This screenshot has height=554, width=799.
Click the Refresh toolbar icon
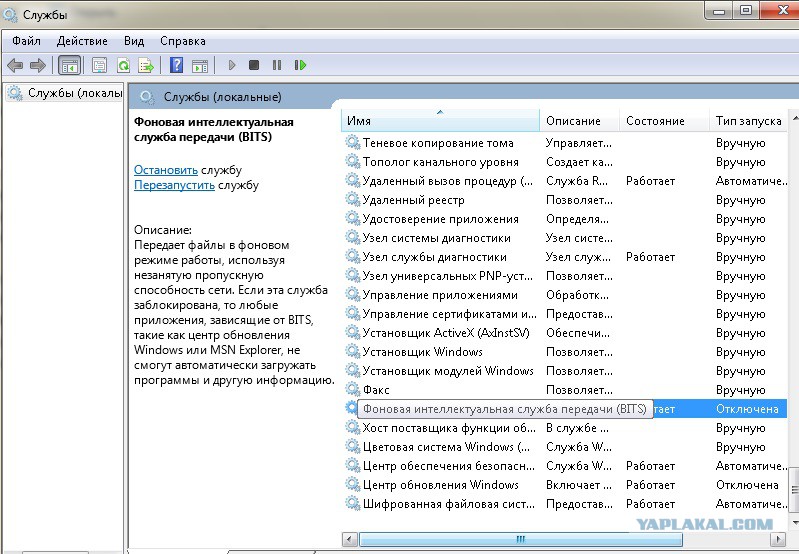[123, 65]
